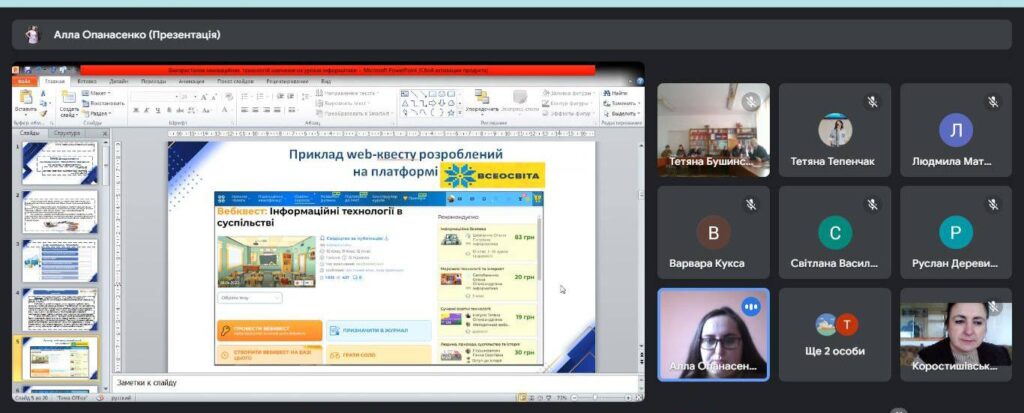This screenshot has width=1024, height=413.
Task: Click muted mic icon on Варвара Кукса tile
Action: click(x=751, y=205)
